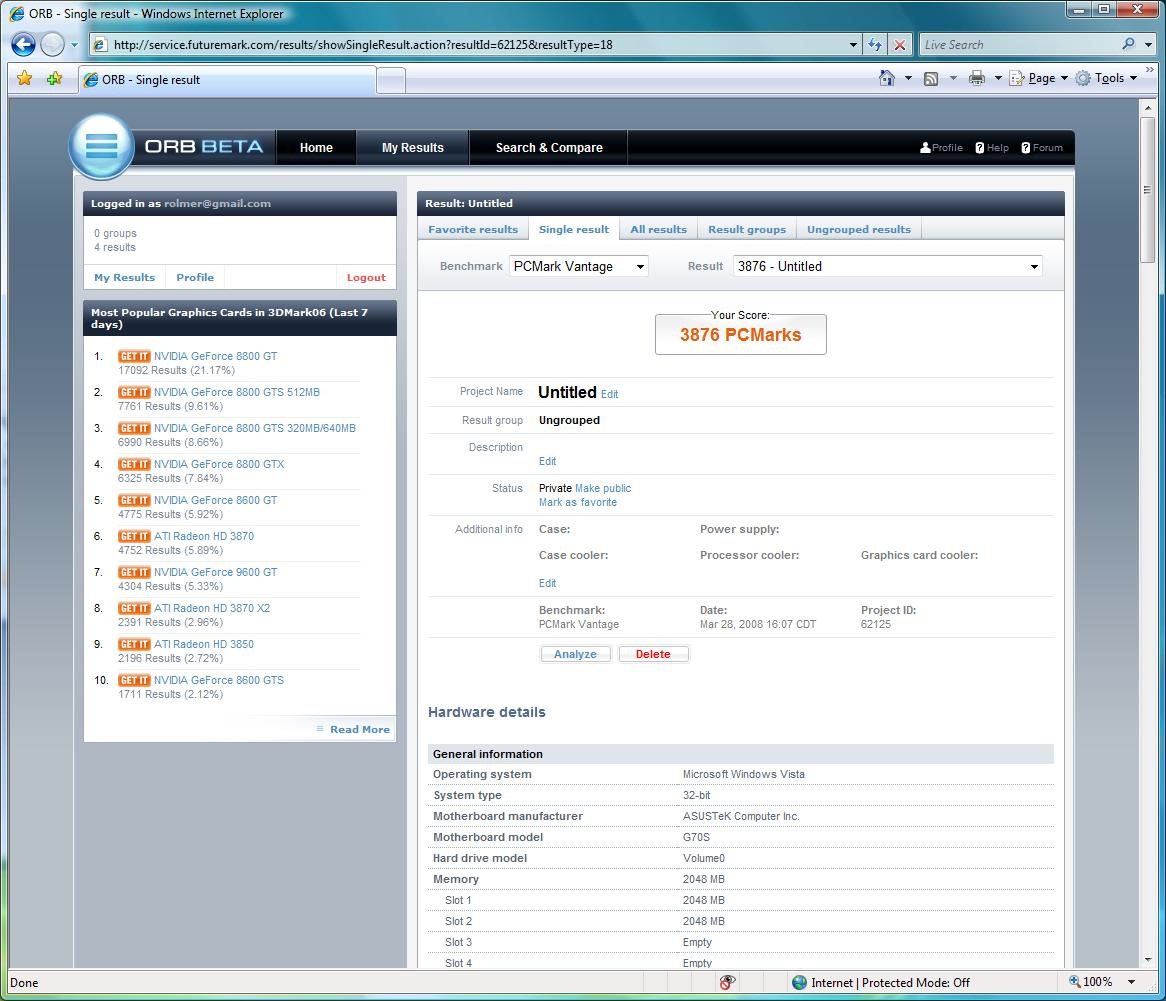Click the ORB BETA logo
1166x1001 pixels.
coord(170,147)
